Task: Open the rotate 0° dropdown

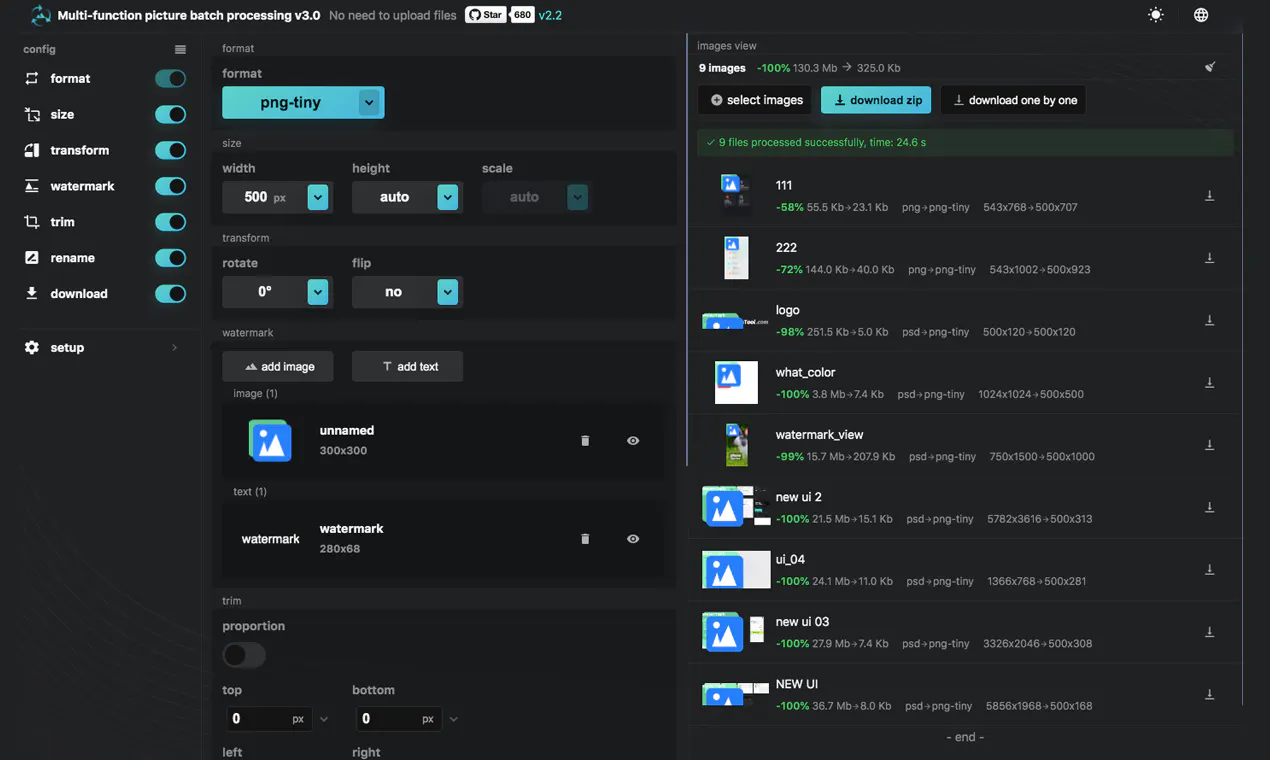Action: 318,292
